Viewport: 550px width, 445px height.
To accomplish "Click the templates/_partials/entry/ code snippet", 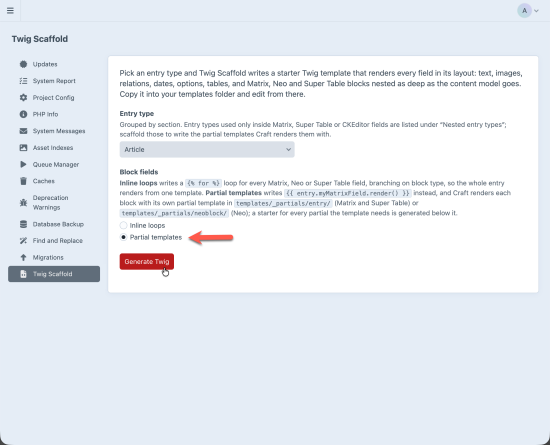I will pyautogui.click(x=283, y=203).
